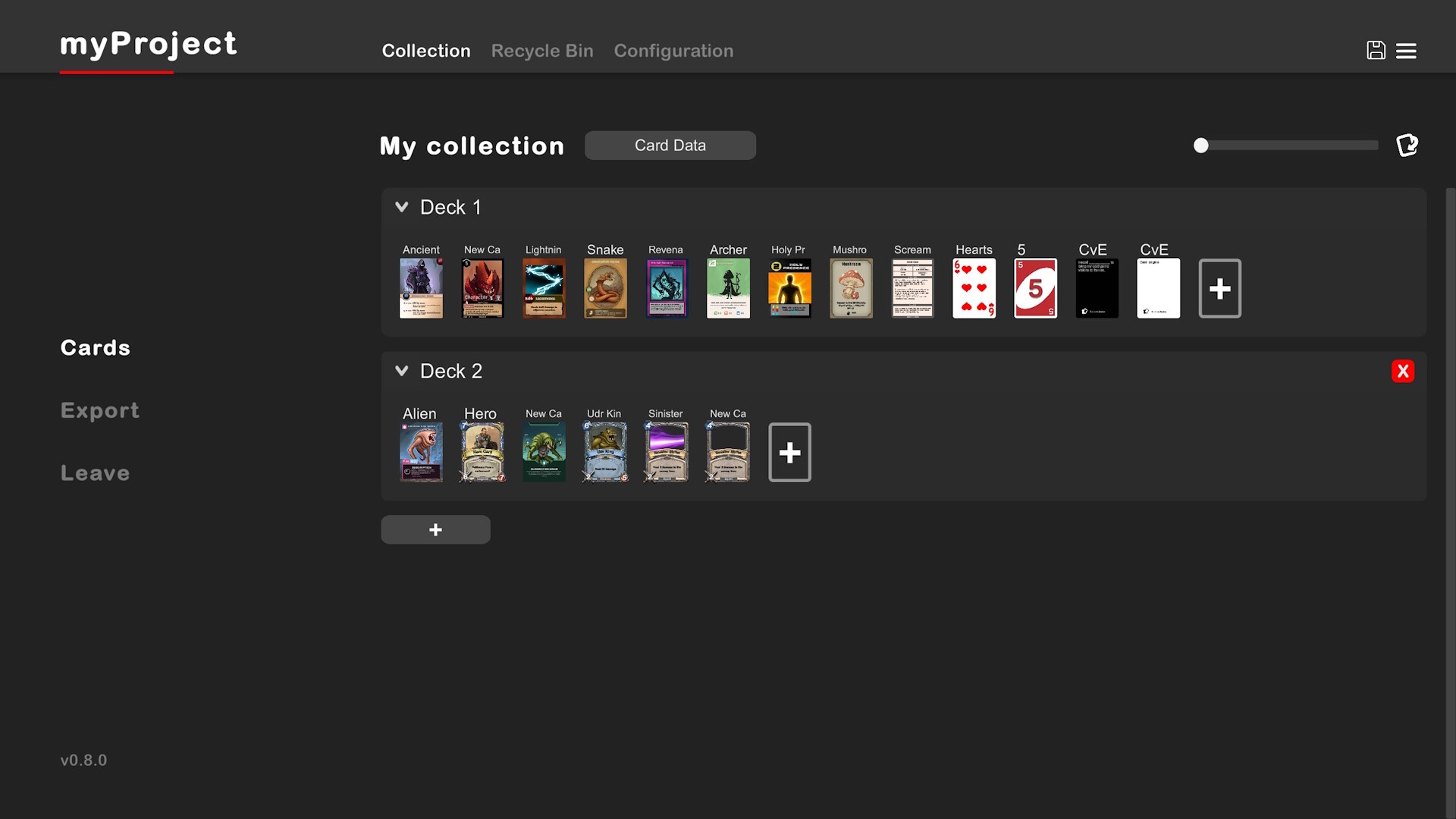The image size is (1456, 819).
Task: Click Export in the sidebar
Action: [99, 410]
